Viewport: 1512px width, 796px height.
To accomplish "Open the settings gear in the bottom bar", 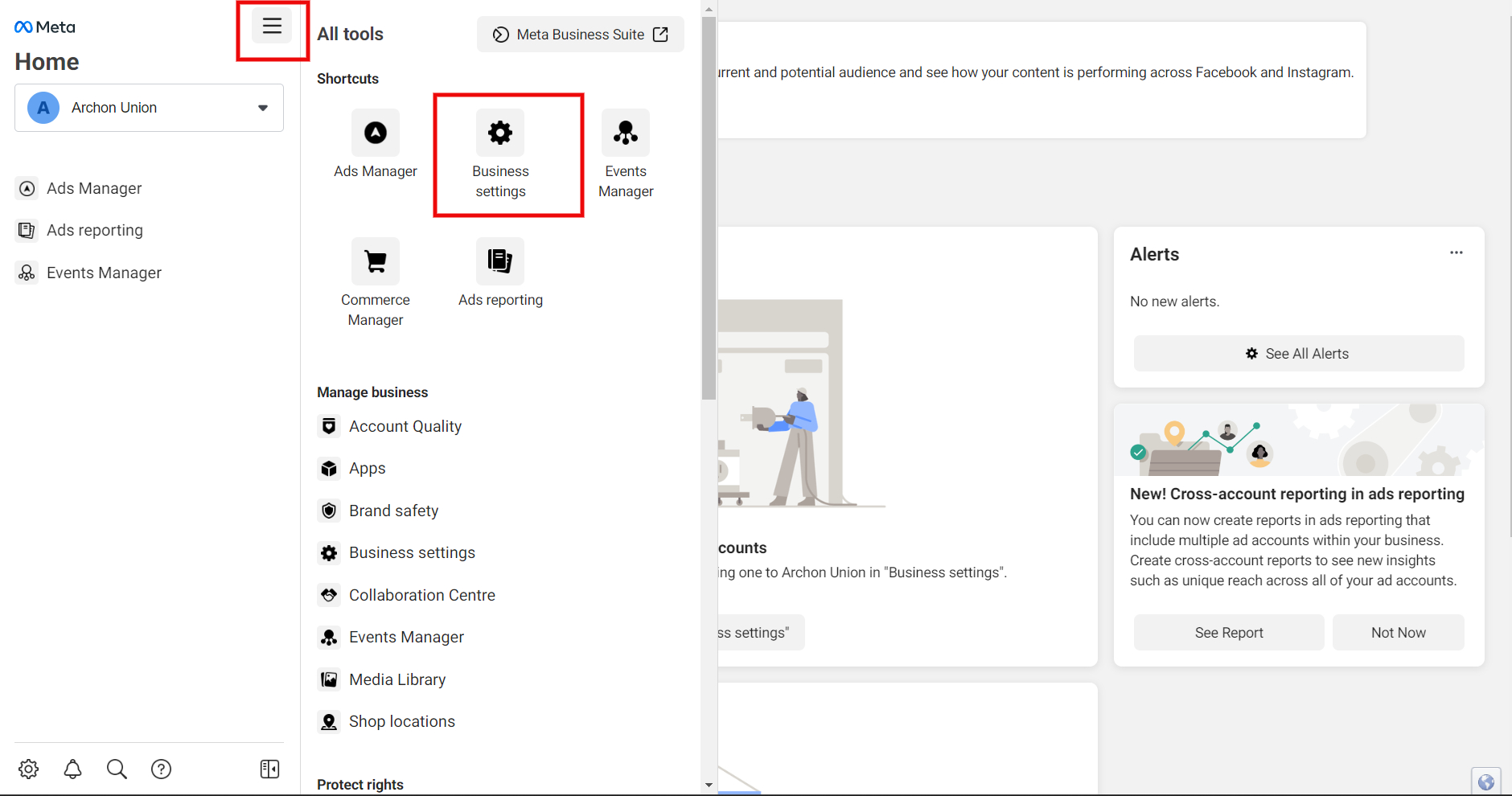I will coord(29,769).
